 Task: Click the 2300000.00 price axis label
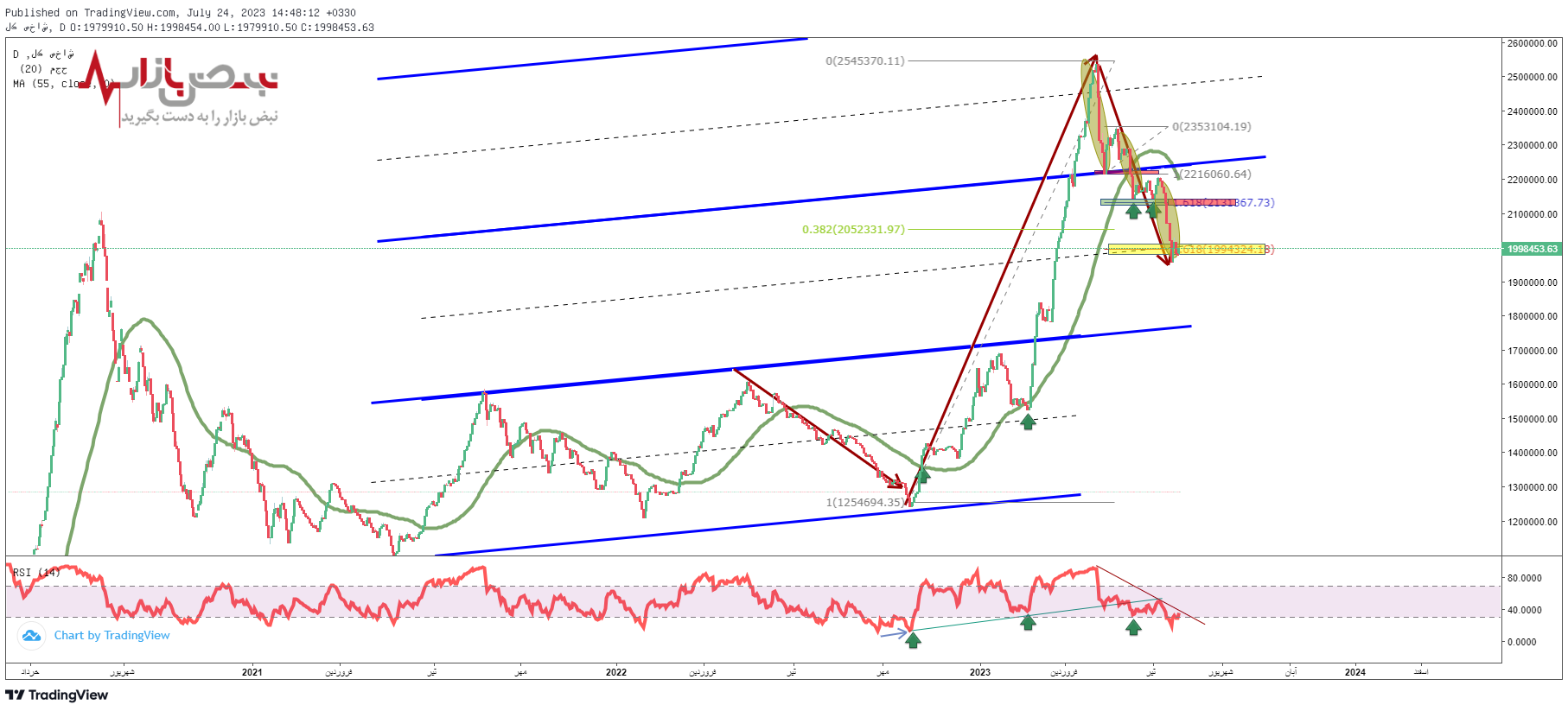1533,145
